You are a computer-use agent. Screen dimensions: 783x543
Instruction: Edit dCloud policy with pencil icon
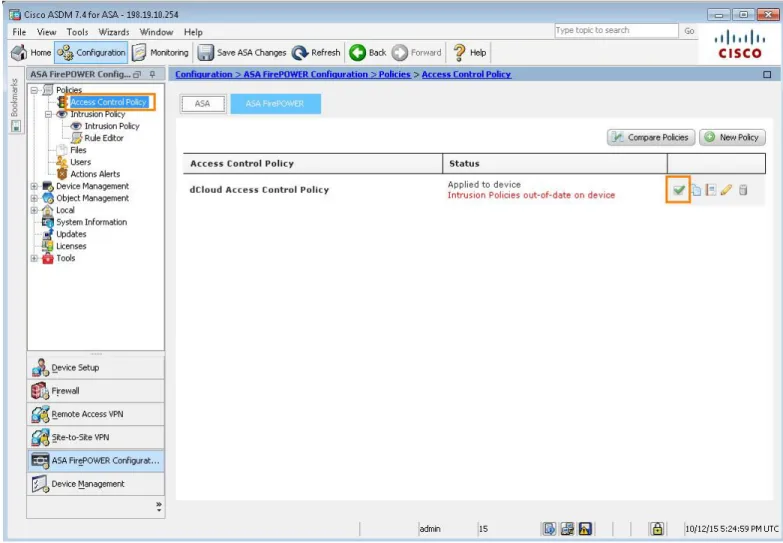point(726,190)
